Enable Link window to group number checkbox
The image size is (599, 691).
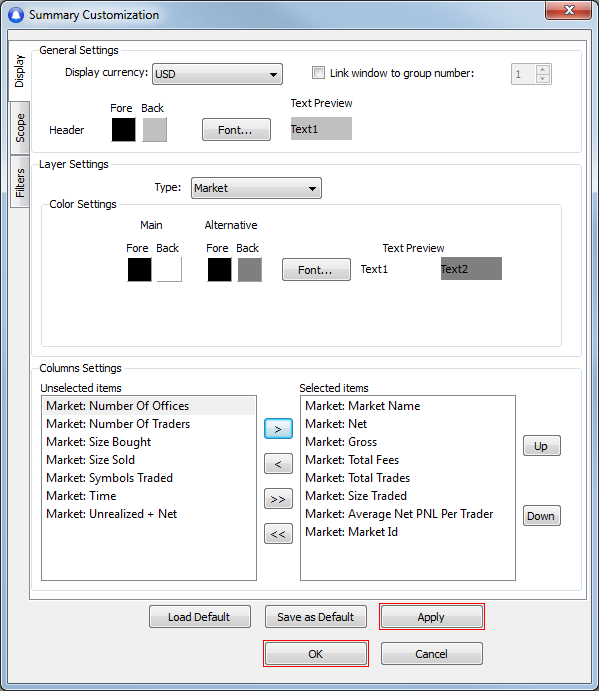(318, 73)
